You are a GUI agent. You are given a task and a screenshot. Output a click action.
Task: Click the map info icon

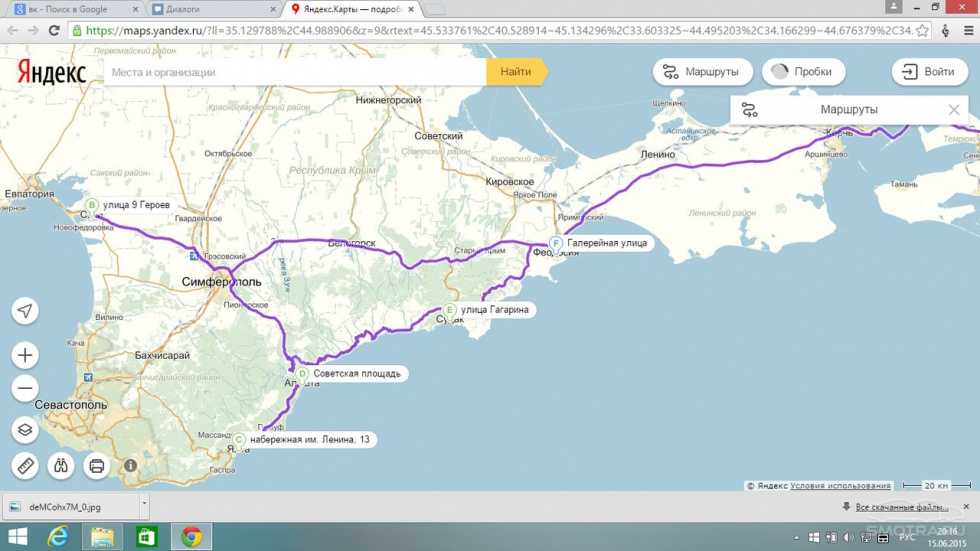tap(130, 465)
